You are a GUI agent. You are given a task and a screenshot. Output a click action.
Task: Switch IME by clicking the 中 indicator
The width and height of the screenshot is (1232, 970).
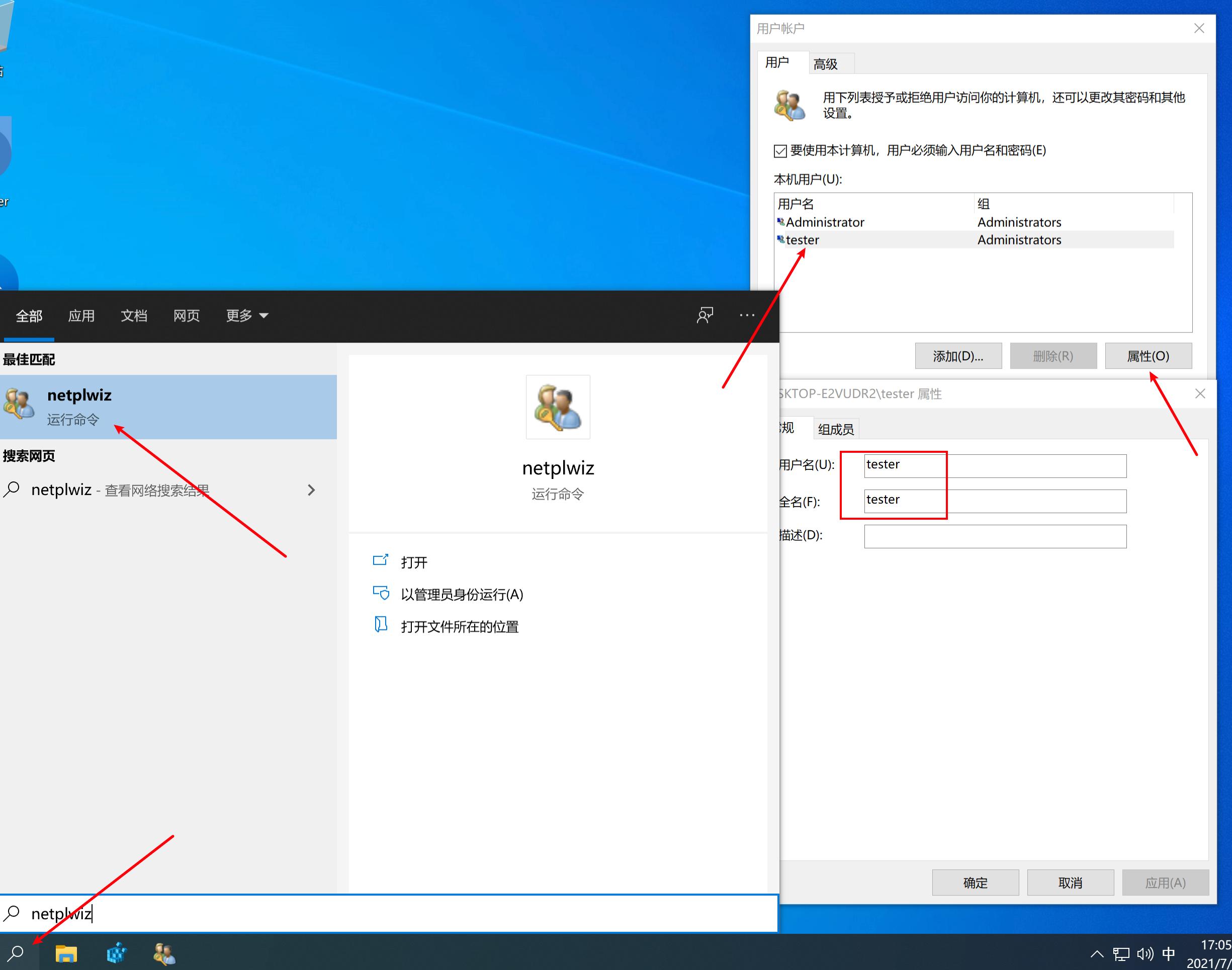(1169, 953)
